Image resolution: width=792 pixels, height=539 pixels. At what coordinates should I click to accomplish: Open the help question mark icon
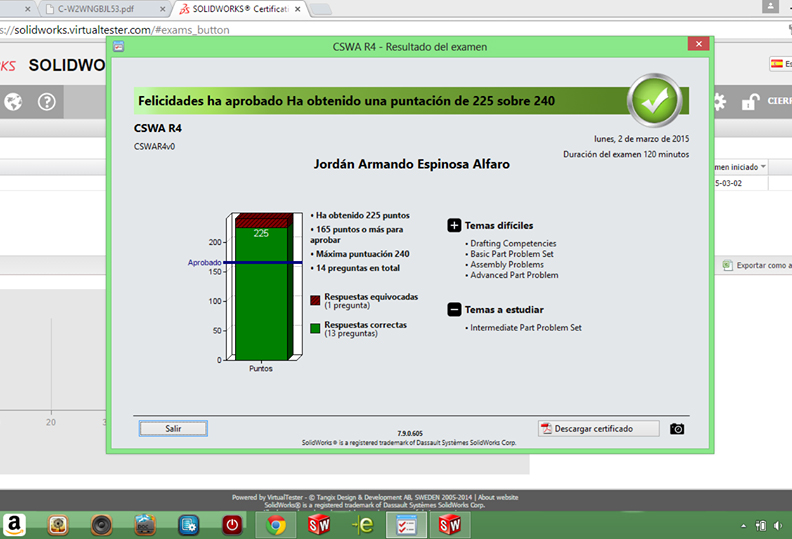point(46,102)
